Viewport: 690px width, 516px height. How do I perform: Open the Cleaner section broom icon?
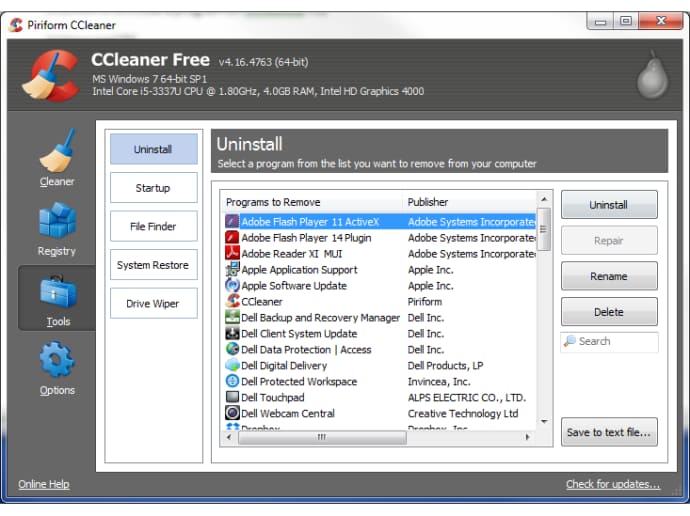pyautogui.click(x=57, y=152)
